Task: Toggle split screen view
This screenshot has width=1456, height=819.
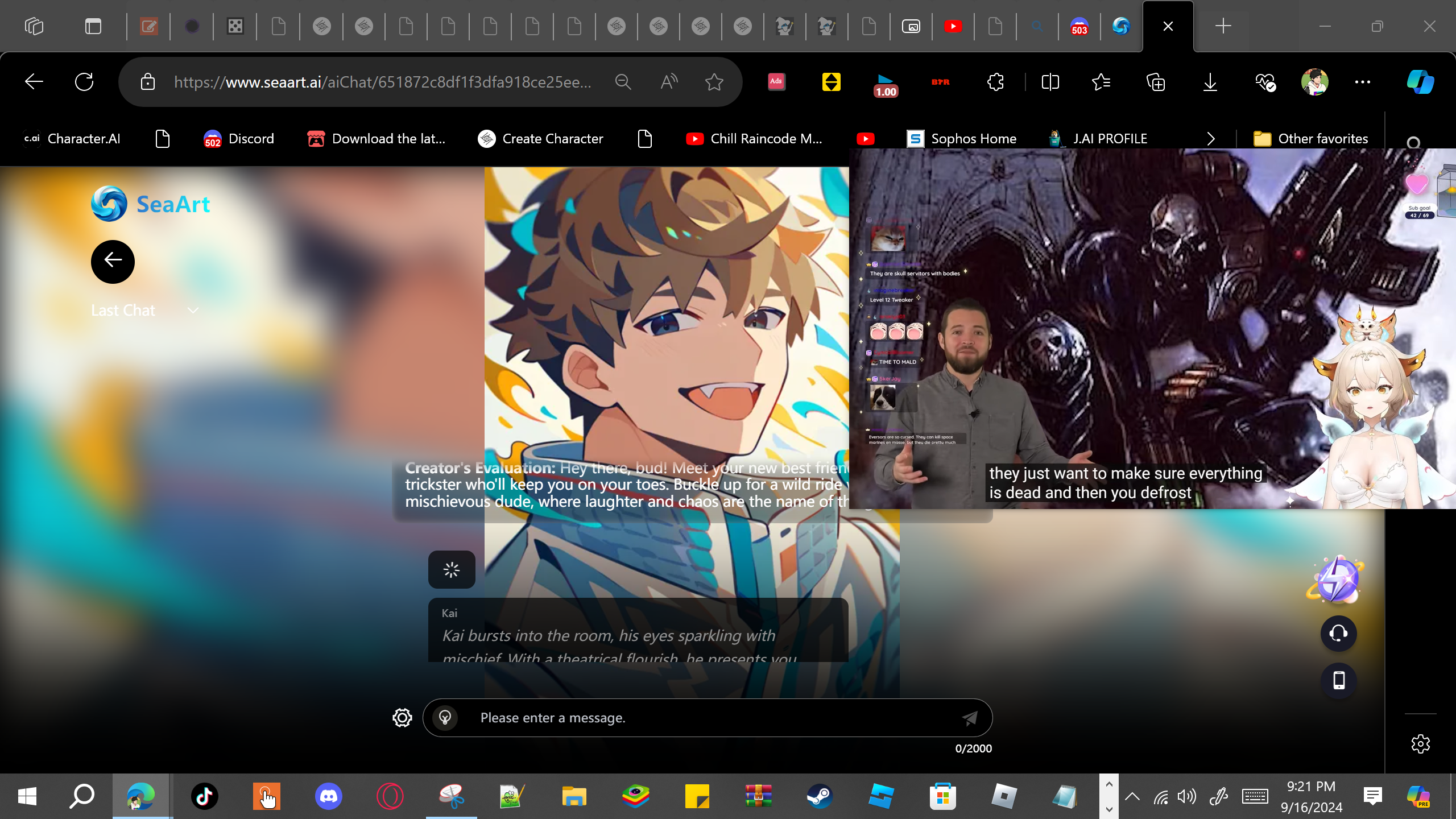Action: (1050, 82)
